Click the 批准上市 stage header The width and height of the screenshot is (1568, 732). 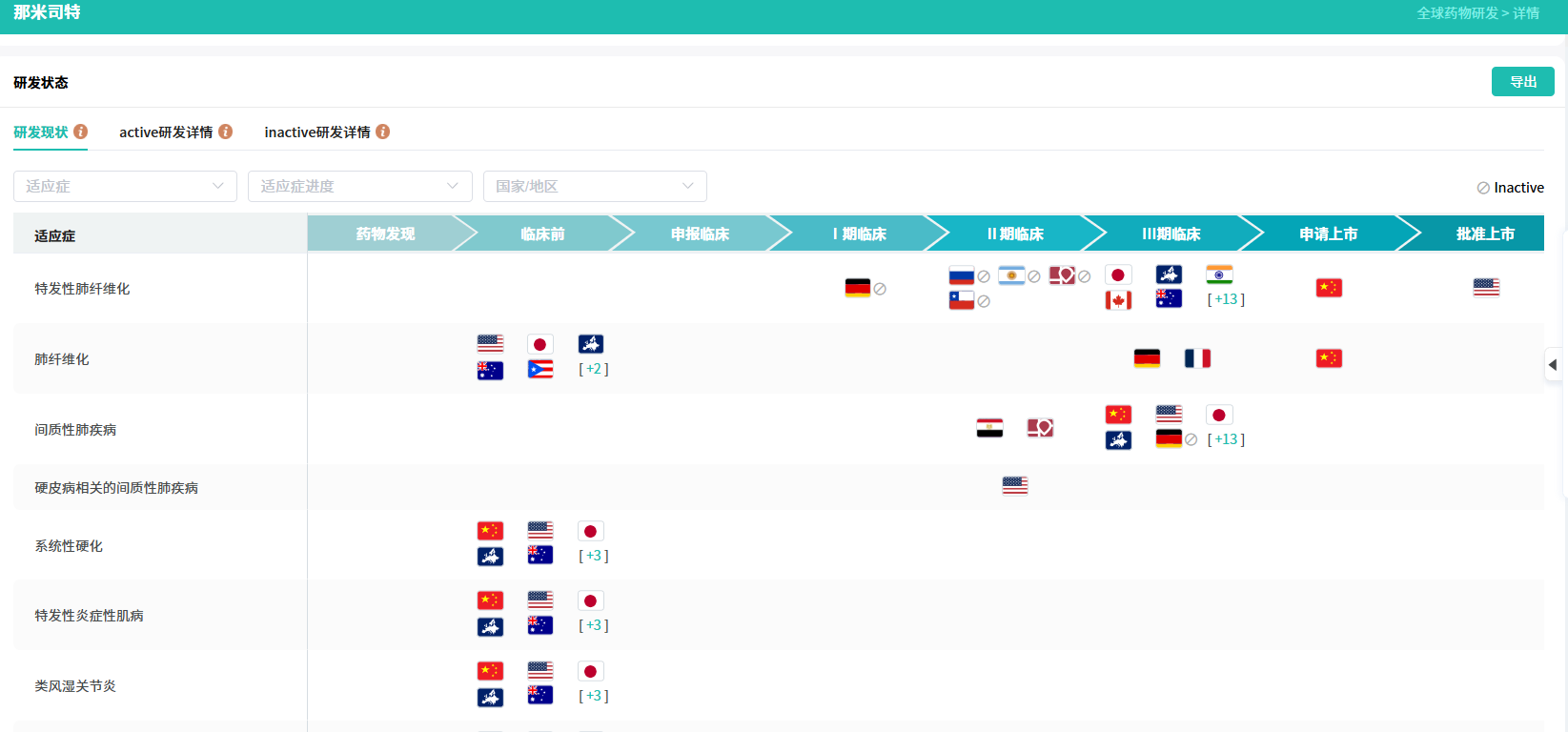point(1485,234)
